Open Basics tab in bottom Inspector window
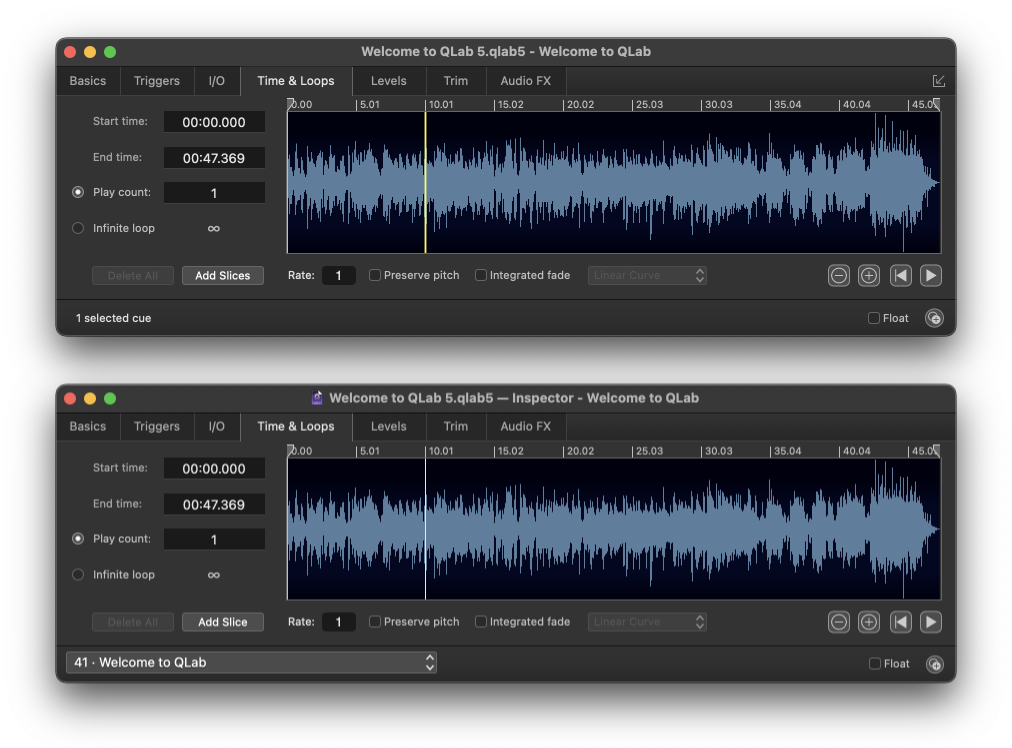The height and width of the screenshot is (748, 1012). (88, 427)
